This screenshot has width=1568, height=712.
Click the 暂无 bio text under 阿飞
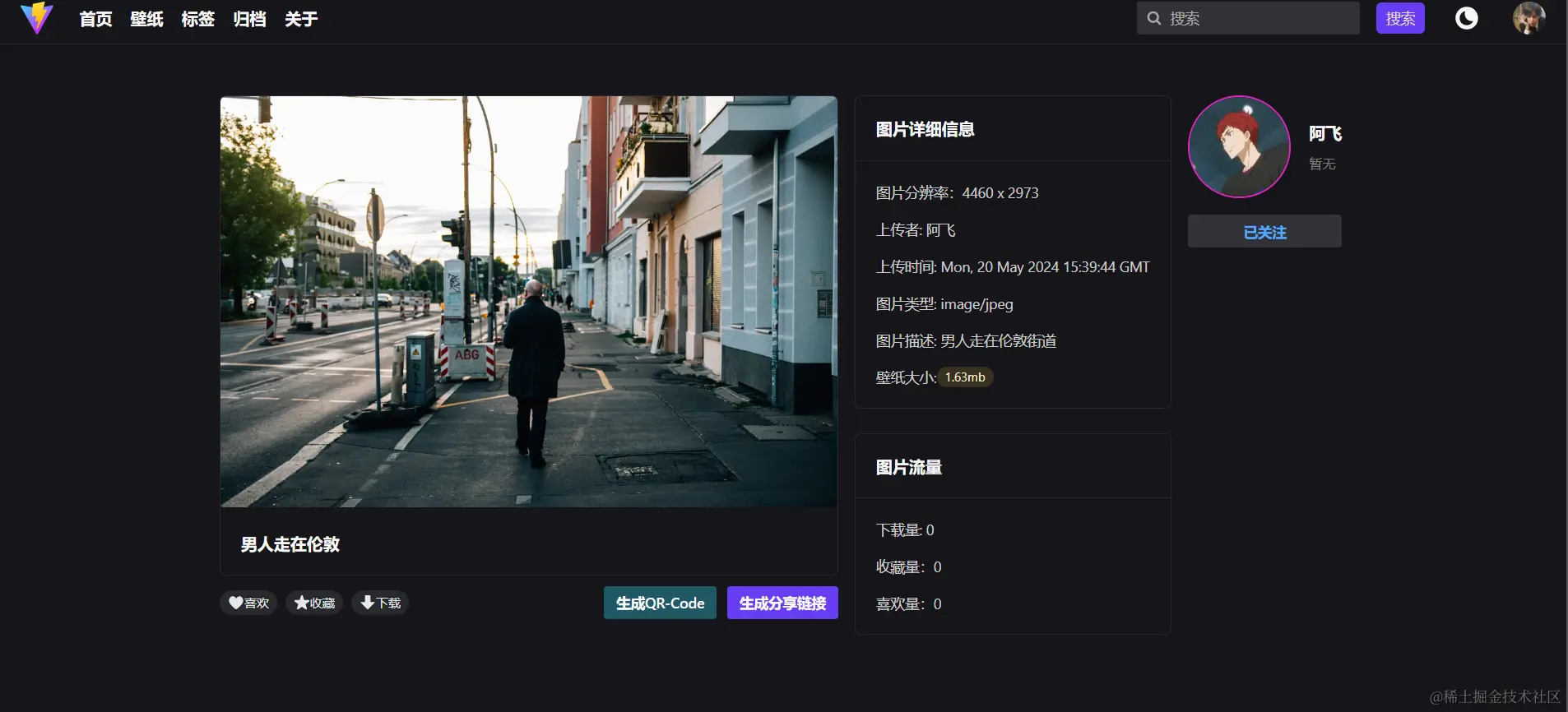(1322, 164)
